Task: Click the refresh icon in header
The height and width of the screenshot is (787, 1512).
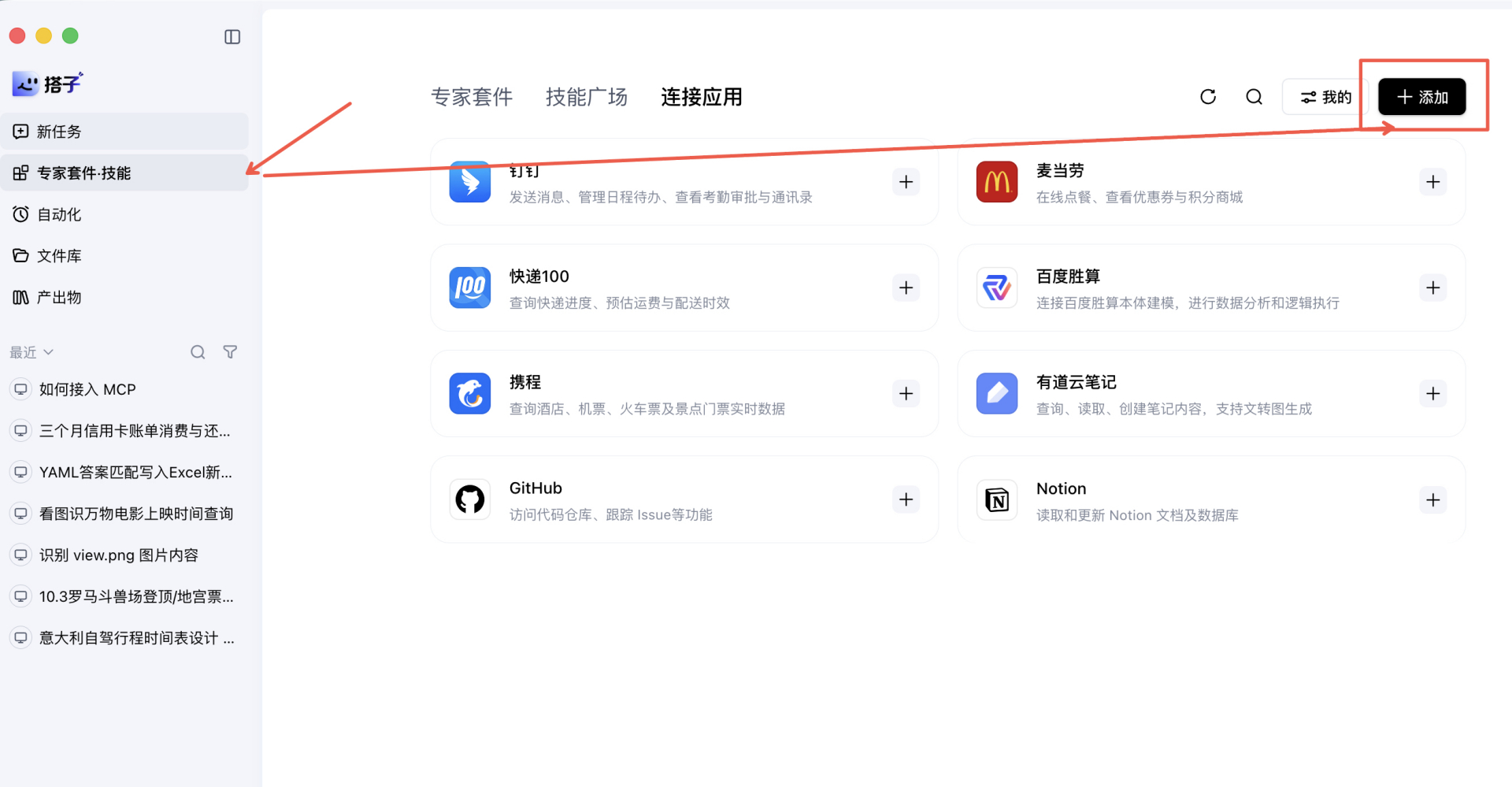Action: (1208, 97)
